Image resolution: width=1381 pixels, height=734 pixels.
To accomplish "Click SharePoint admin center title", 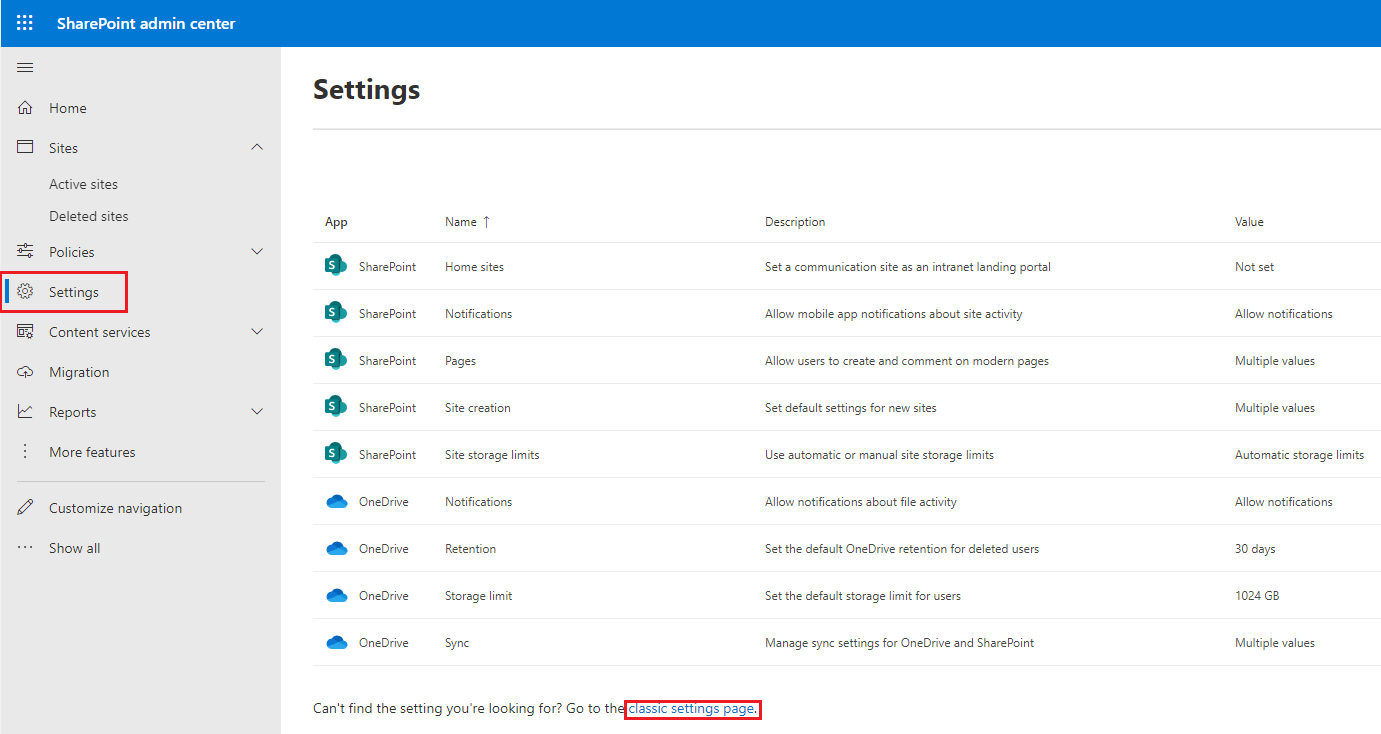I will [146, 23].
